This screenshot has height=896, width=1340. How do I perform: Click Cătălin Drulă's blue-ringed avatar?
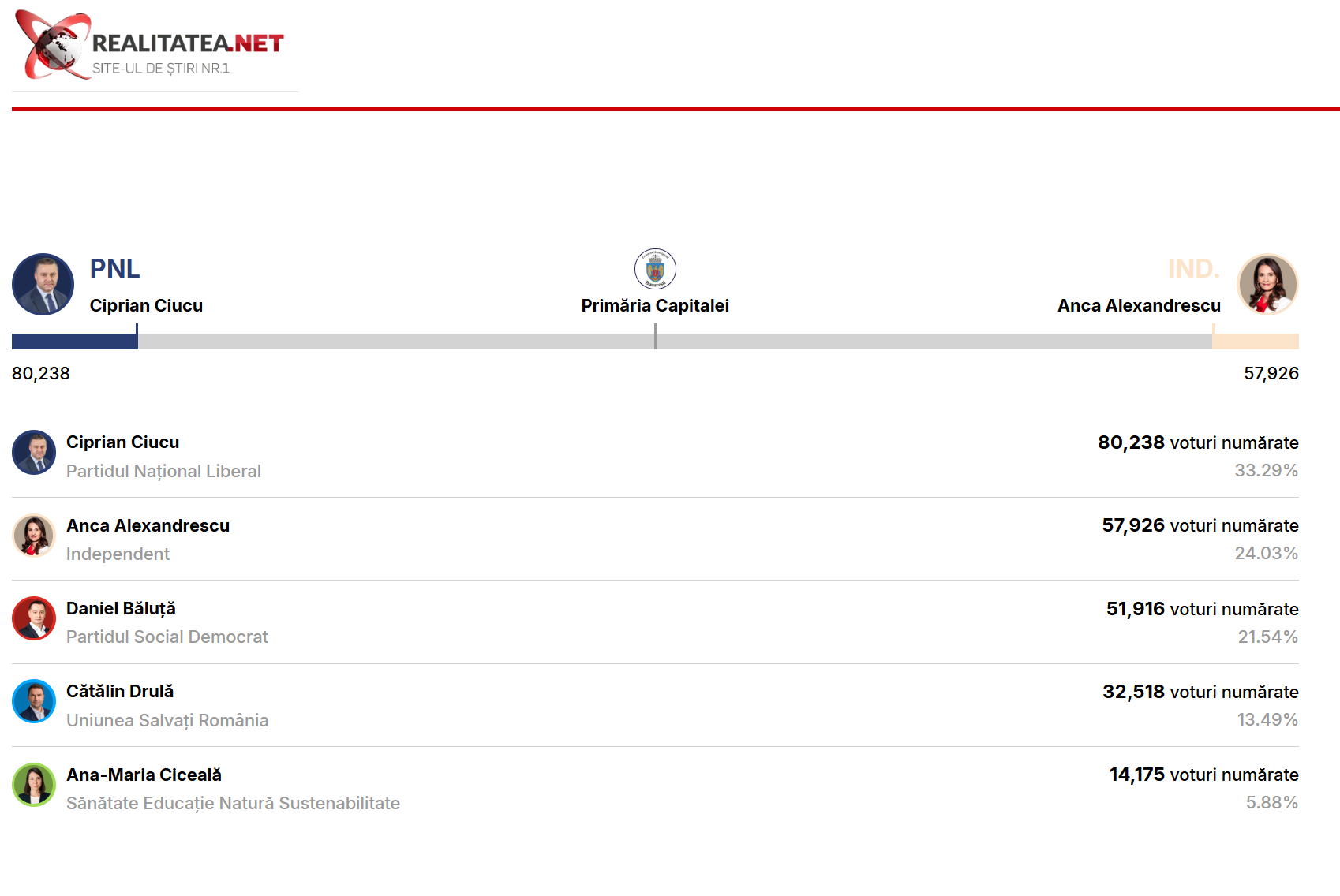coord(34,701)
